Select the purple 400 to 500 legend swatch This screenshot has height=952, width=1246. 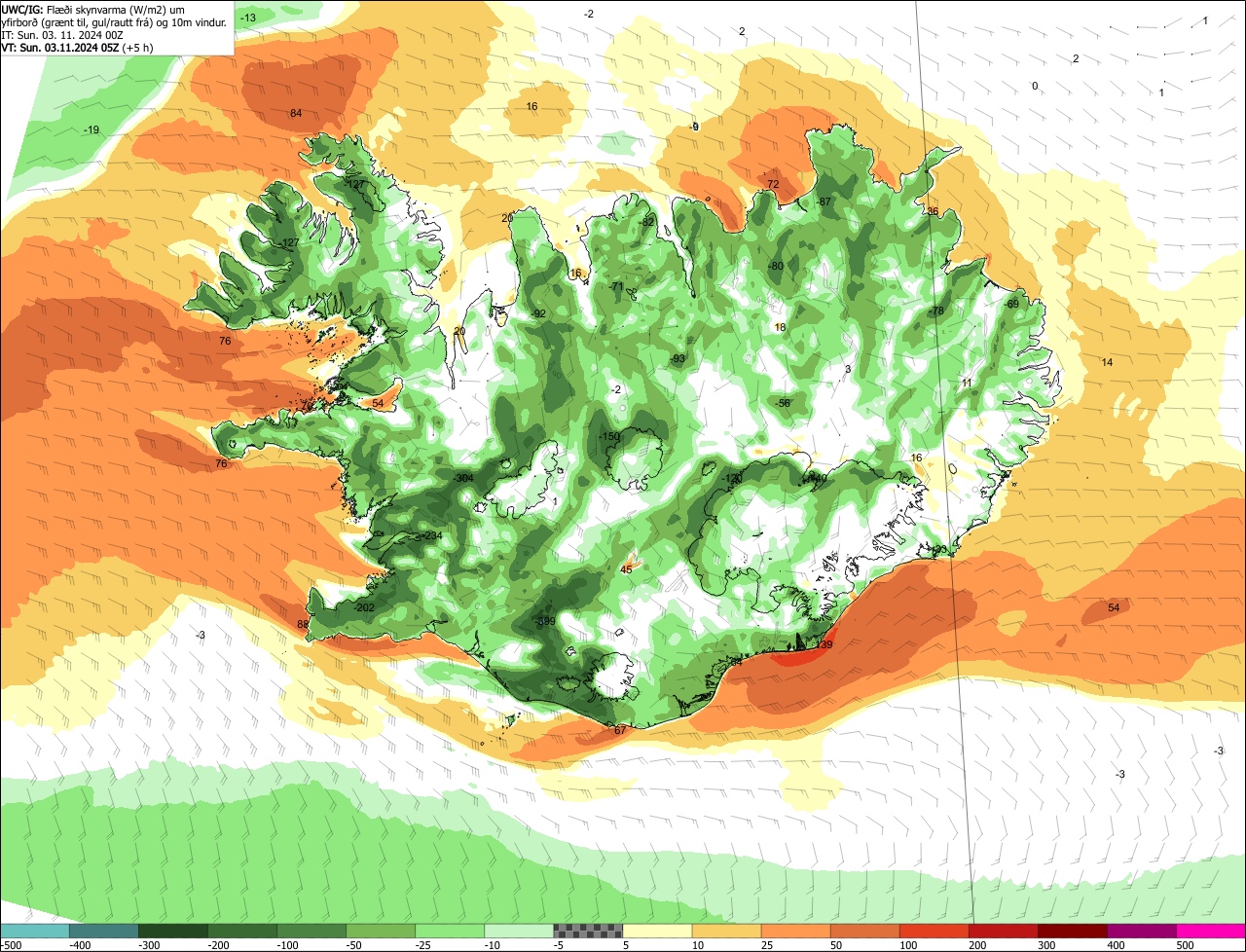[1140, 931]
